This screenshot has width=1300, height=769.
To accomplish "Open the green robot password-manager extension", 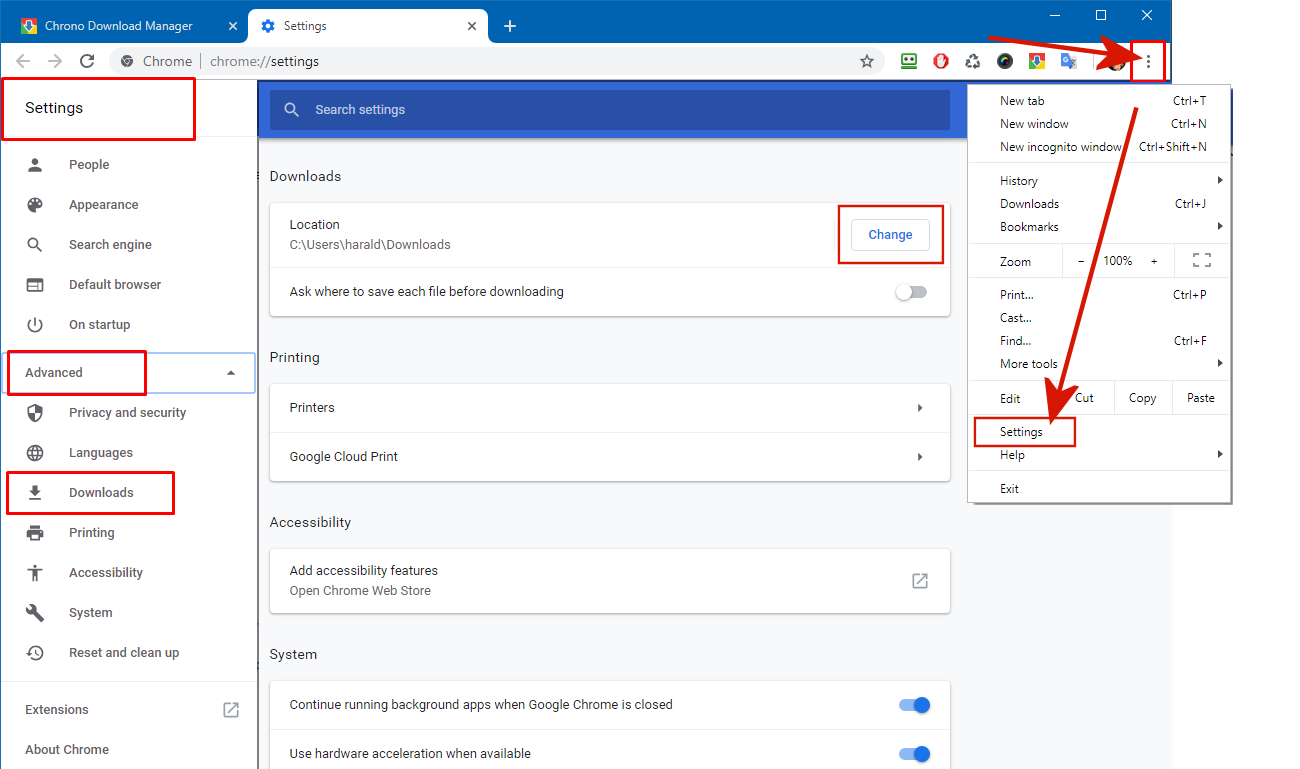I will click(x=909, y=61).
